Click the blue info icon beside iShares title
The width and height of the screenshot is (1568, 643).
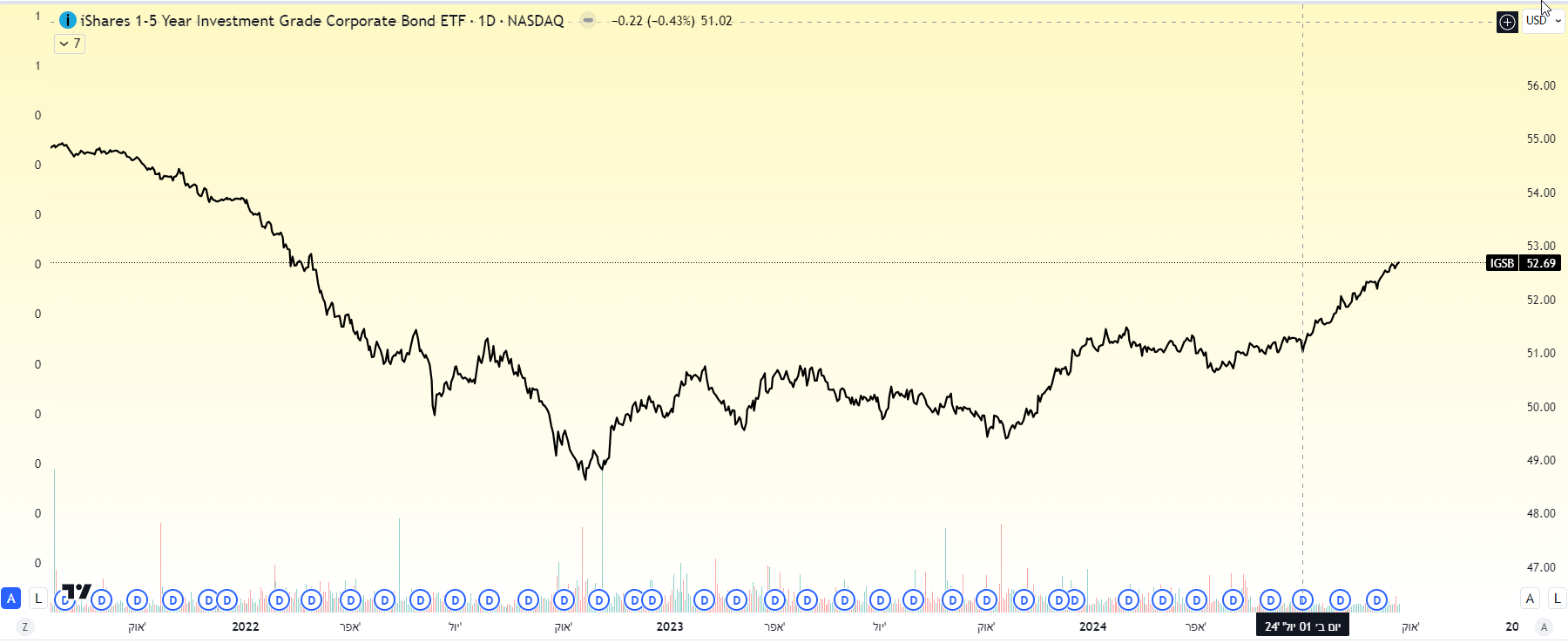point(68,20)
